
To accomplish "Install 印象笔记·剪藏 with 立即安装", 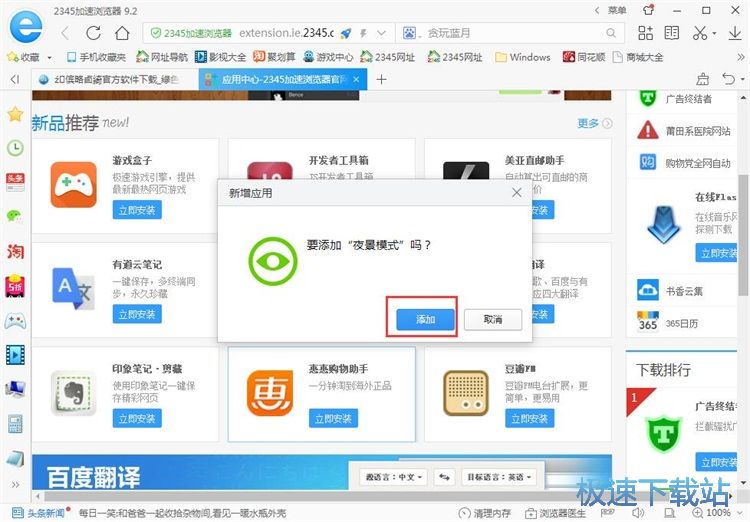I will (x=137, y=419).
